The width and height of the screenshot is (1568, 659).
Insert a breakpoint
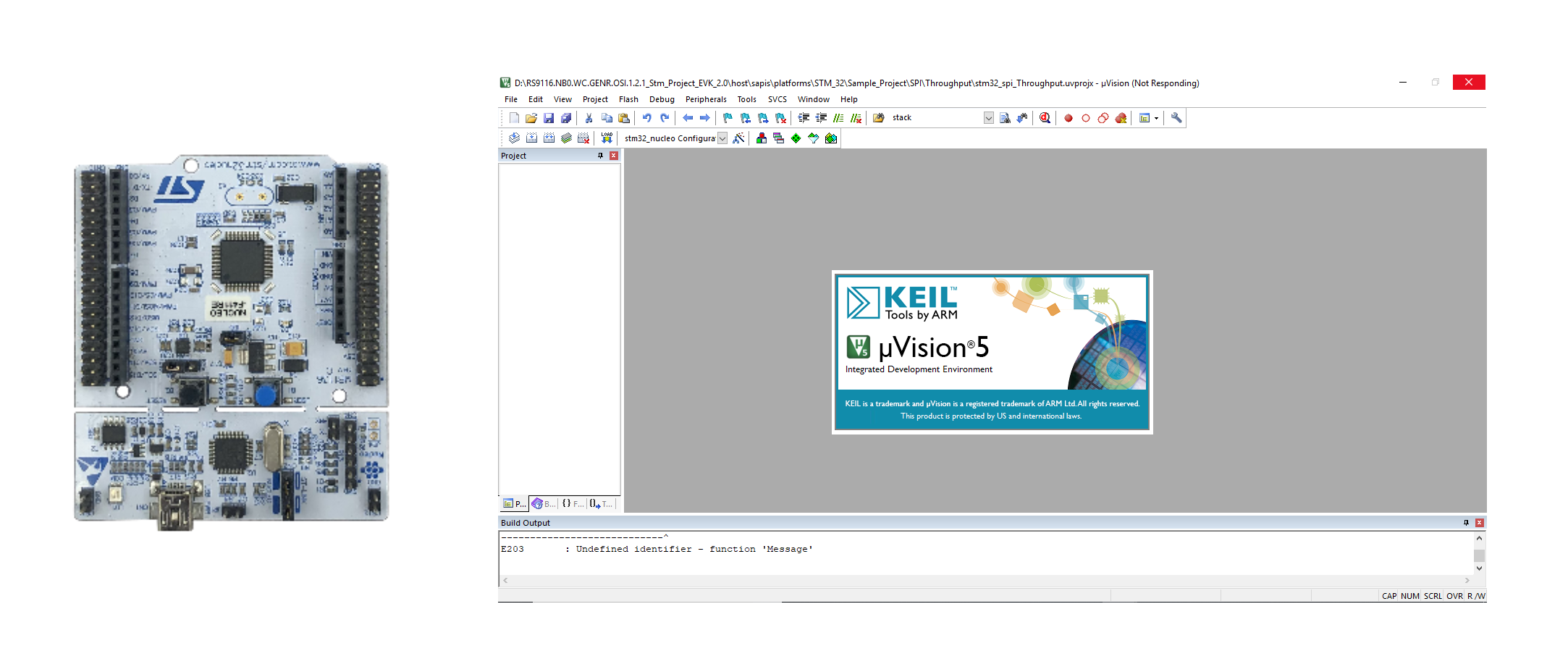pyautogui.click(x=1068, y=117)
